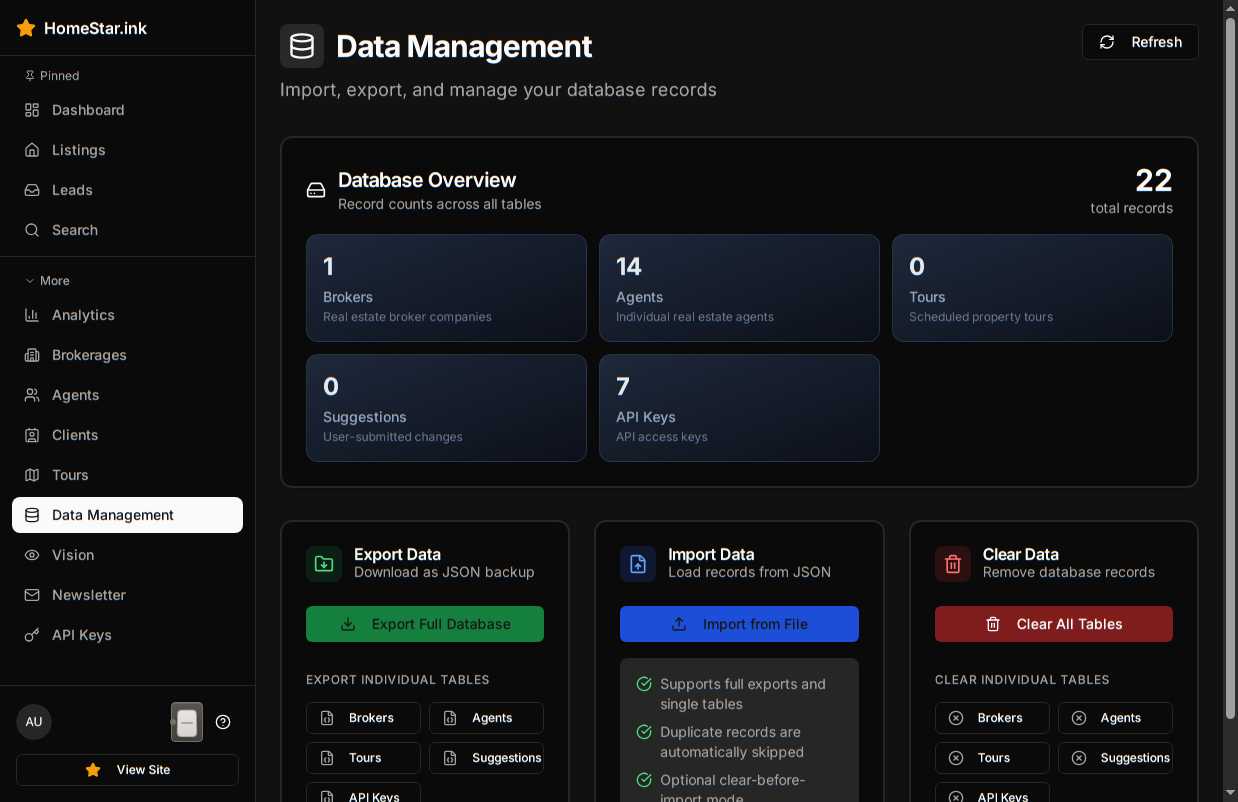Viewport: 1238px width, 802px height.
Task: Select the Dashboard grid icon
Action: point(31,110)
